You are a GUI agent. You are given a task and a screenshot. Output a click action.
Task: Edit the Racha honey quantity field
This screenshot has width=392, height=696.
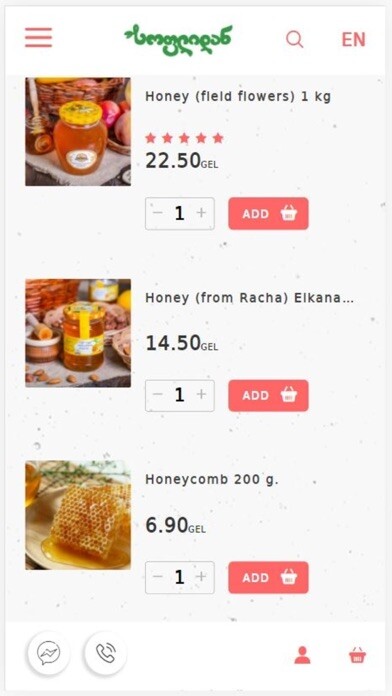pyautogui.click(x=179, y=395)
